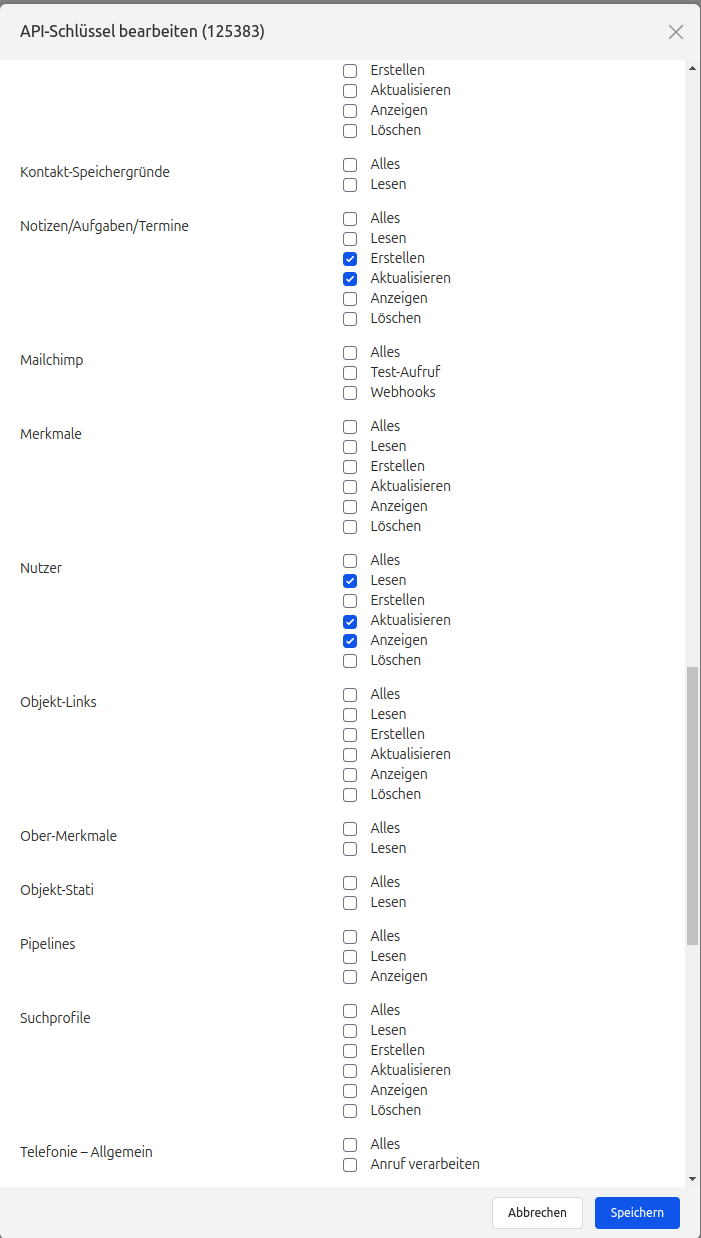Close the API-Schlüssel bearbeiten dialog

[676, 31]
